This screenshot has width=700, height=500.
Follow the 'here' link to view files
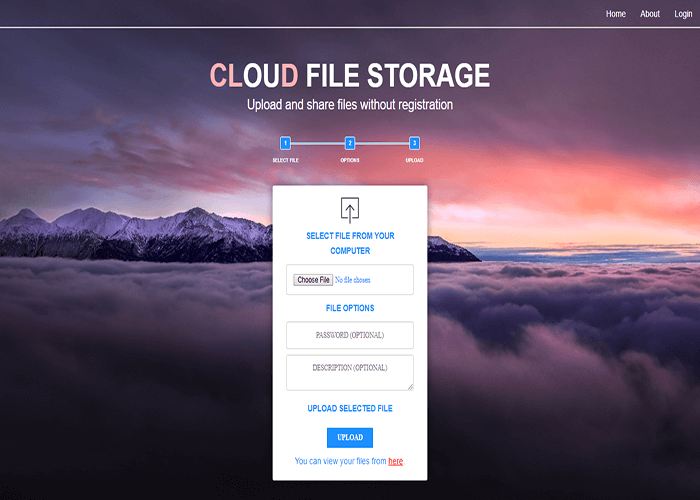pyautogui.click(x=395, y=461)
